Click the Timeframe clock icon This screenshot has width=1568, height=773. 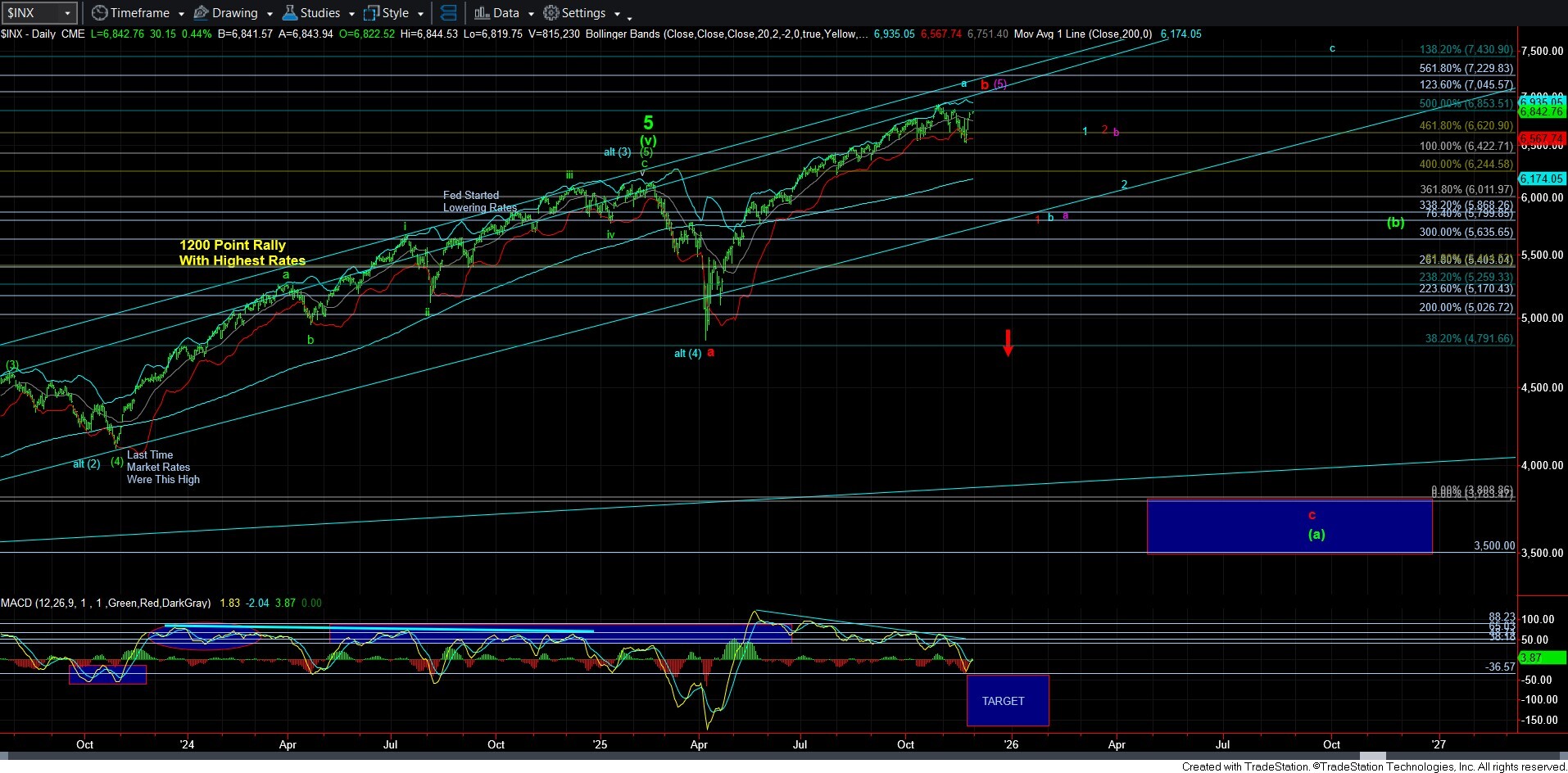click(100, 13)
